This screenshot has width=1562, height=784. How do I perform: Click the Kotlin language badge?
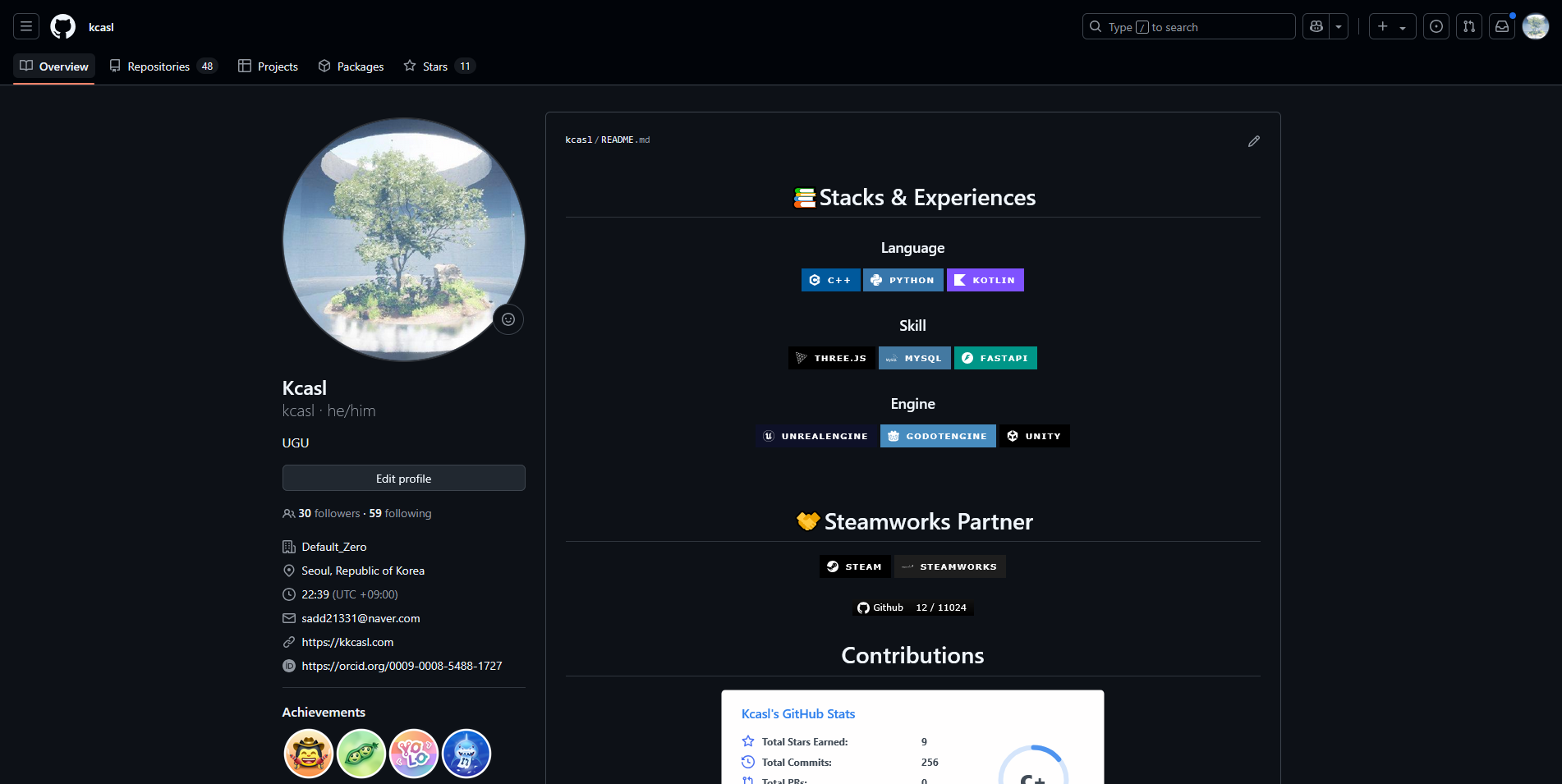[x=985, y=280]
